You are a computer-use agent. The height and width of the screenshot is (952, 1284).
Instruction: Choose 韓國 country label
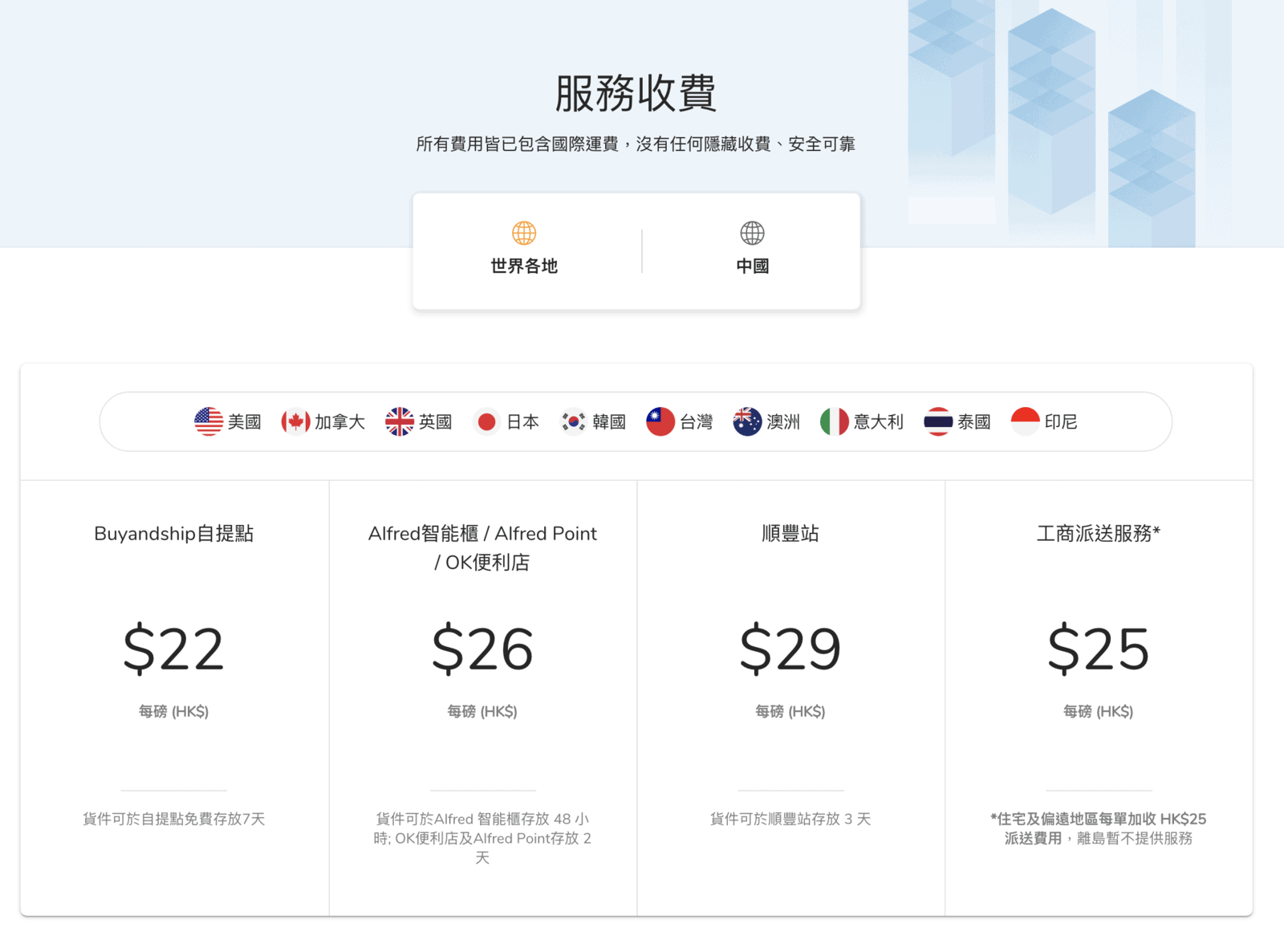pos(609,421)
